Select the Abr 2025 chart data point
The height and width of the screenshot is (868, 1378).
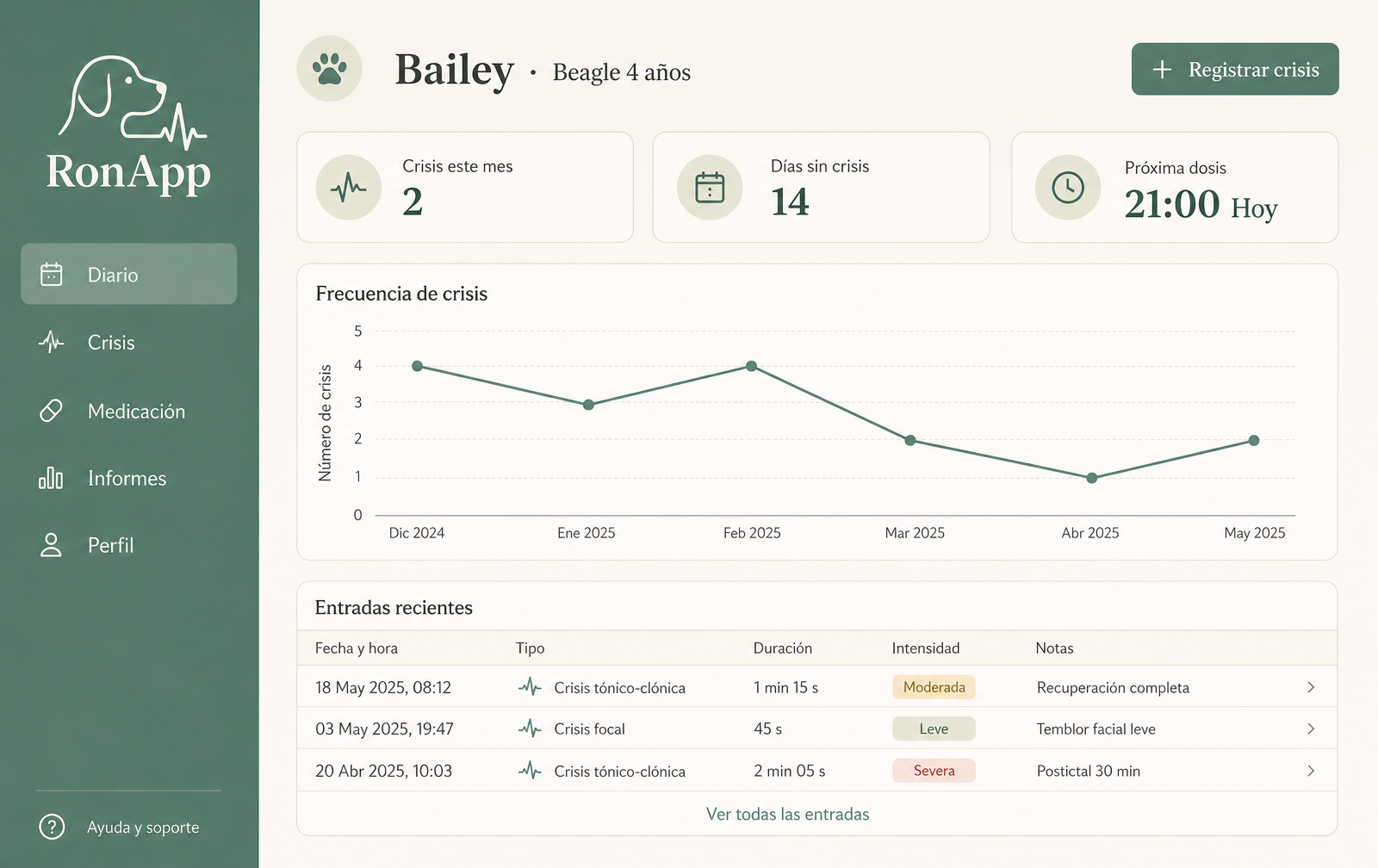pos(1091,478)
